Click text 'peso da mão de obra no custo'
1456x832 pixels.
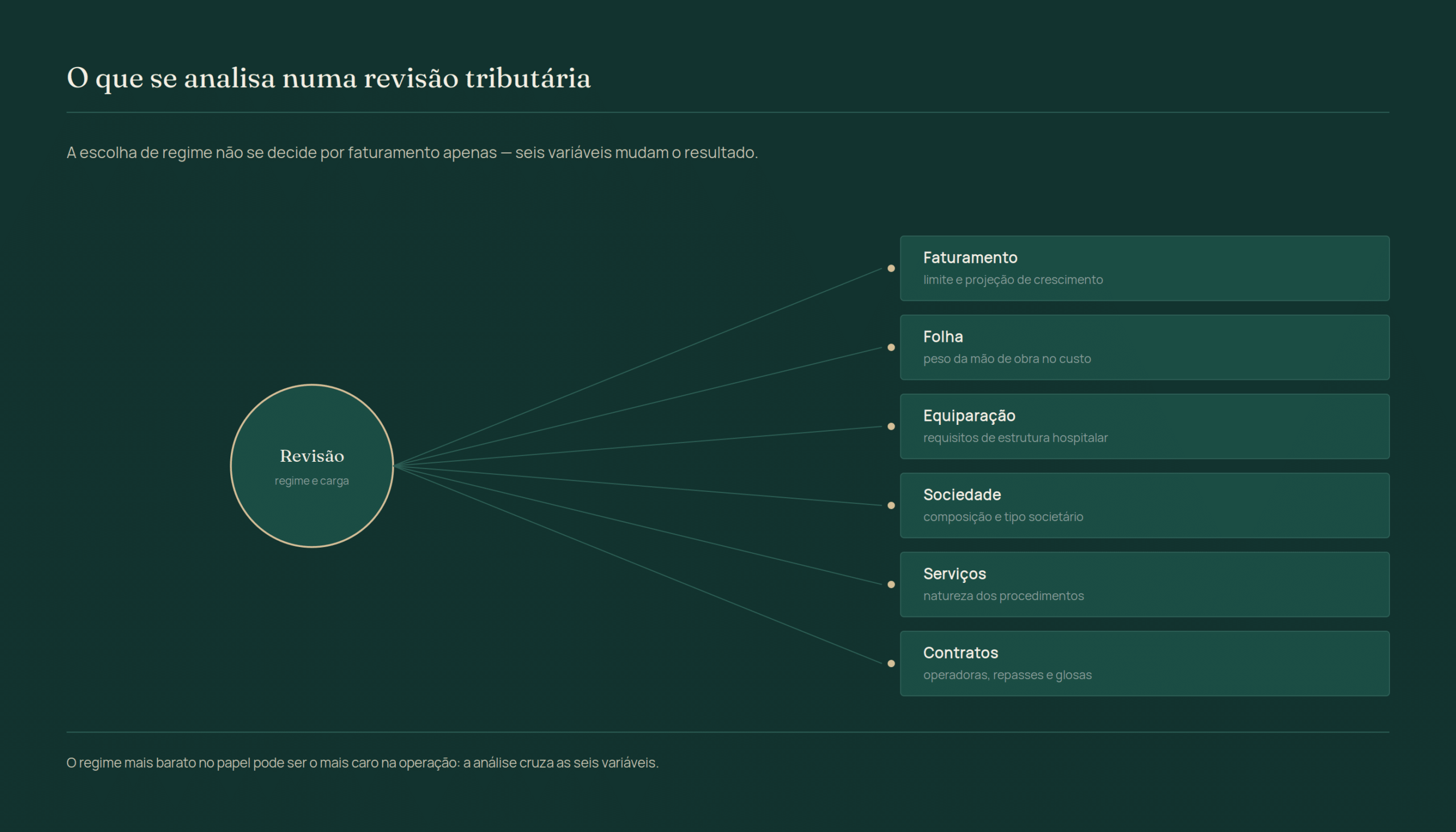point(1007,359)
